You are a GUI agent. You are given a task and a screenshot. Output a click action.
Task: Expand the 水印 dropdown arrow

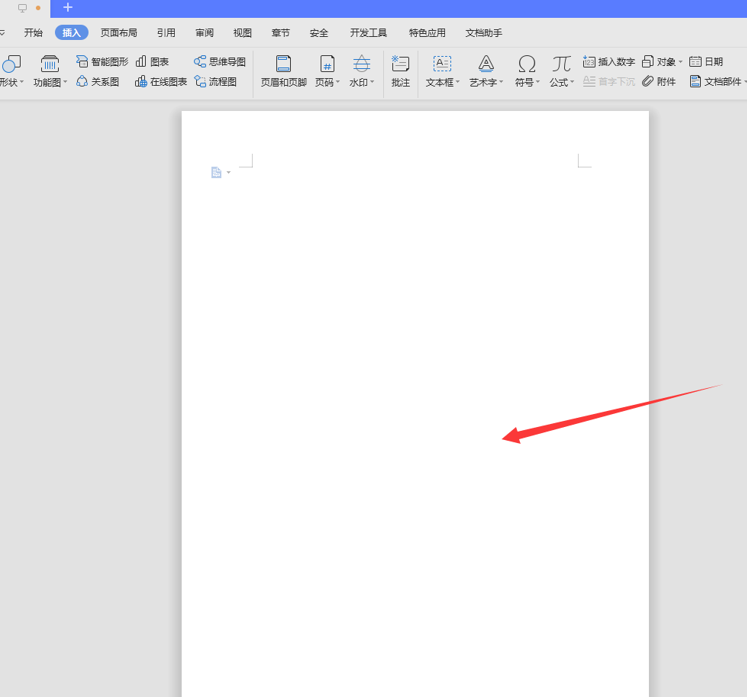pos(372,82)
